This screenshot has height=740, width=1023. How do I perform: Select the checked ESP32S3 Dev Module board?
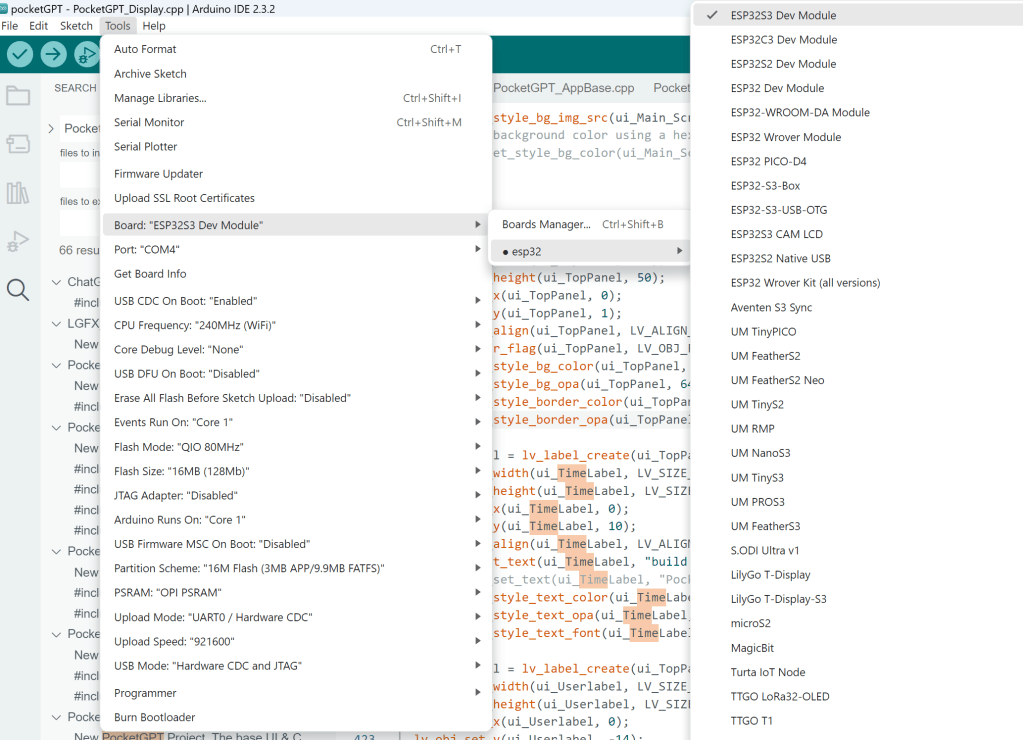coord(783,15)
